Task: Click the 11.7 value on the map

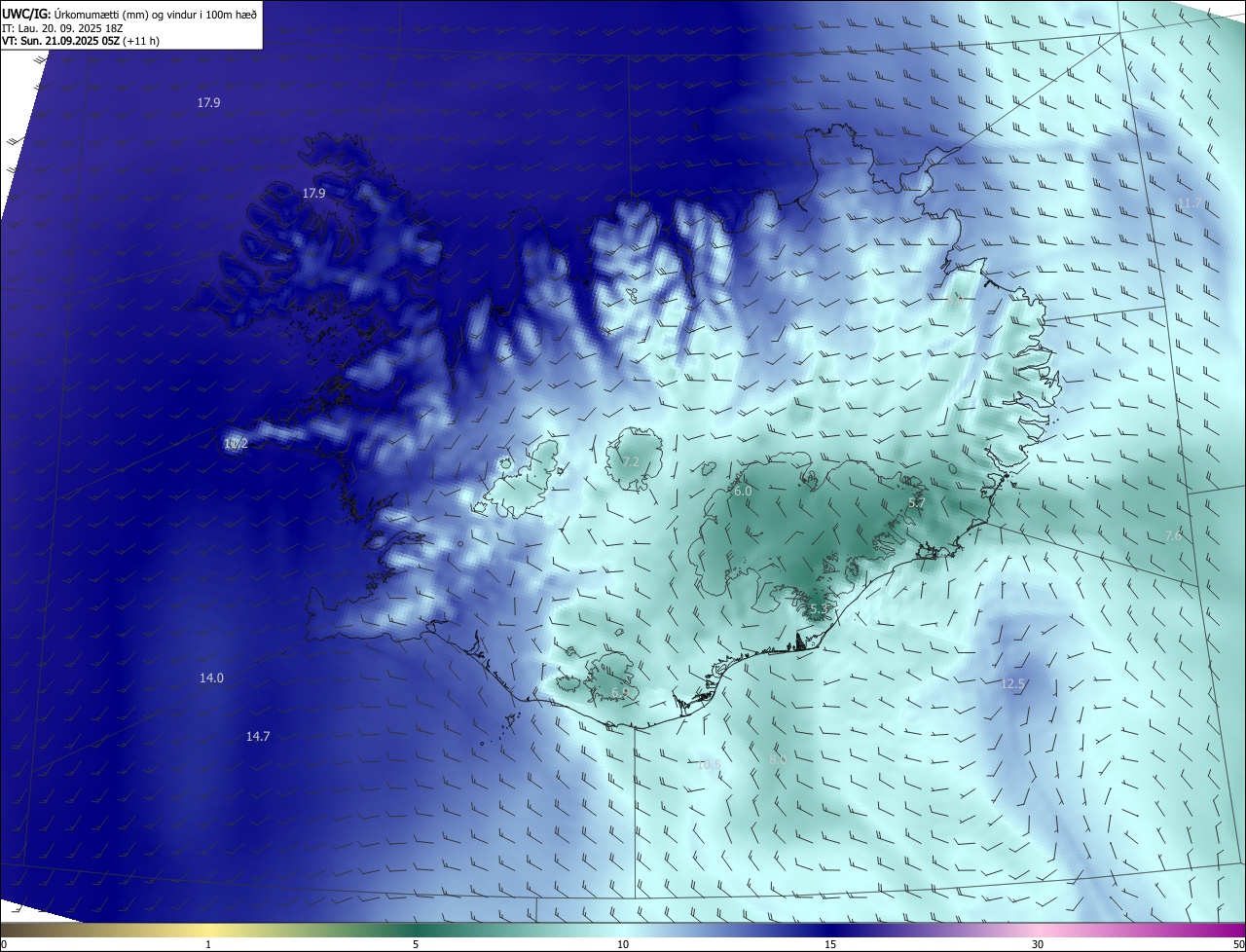Action: (x=1191, y=204)
